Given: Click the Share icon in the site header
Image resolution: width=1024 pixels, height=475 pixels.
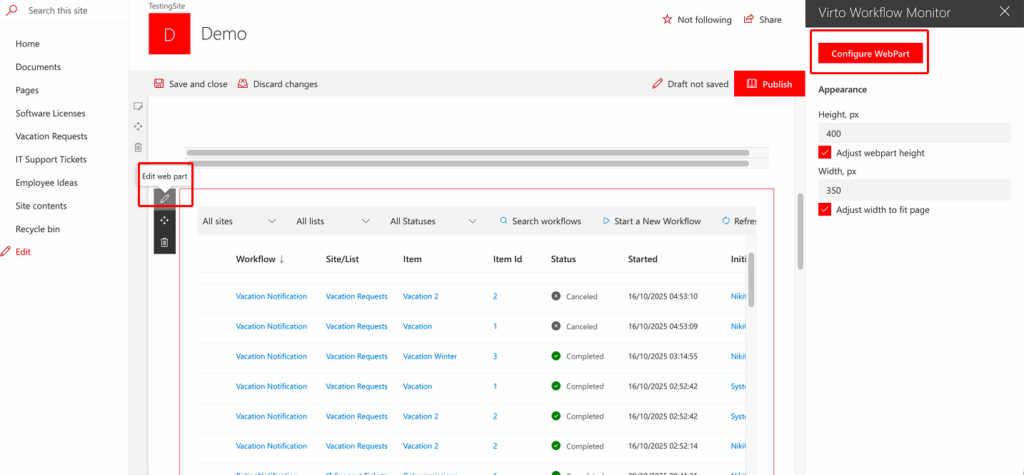Looking at the screenshot, I should point(748,20).
